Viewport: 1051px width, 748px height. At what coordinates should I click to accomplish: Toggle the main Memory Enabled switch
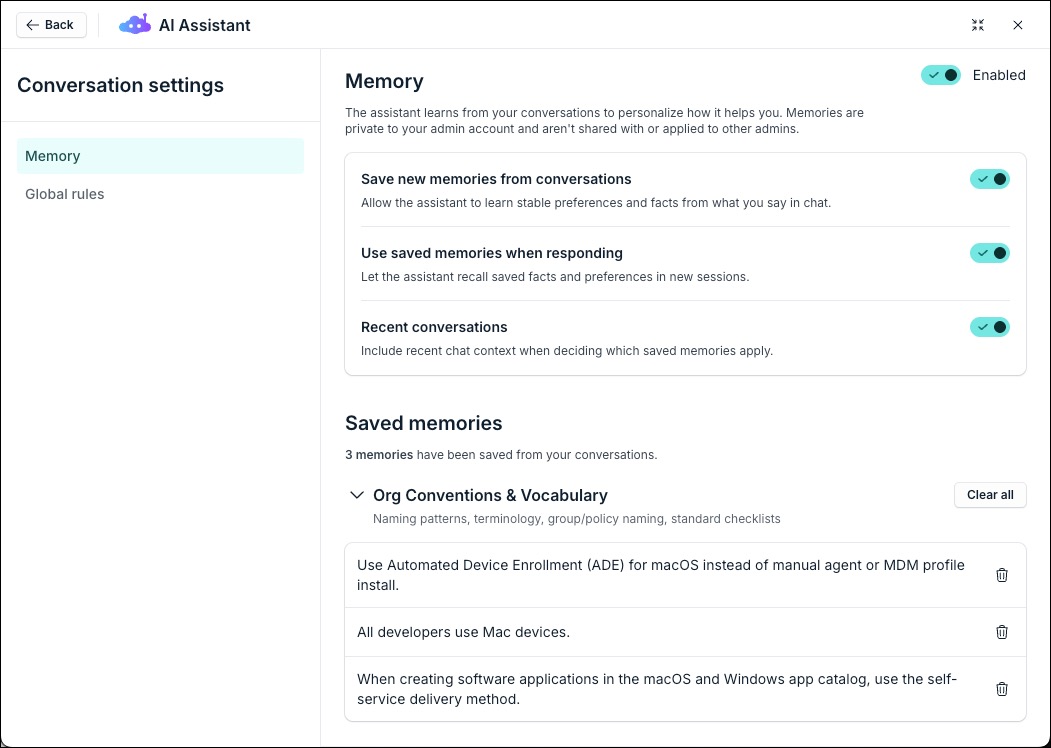point(941,75)
